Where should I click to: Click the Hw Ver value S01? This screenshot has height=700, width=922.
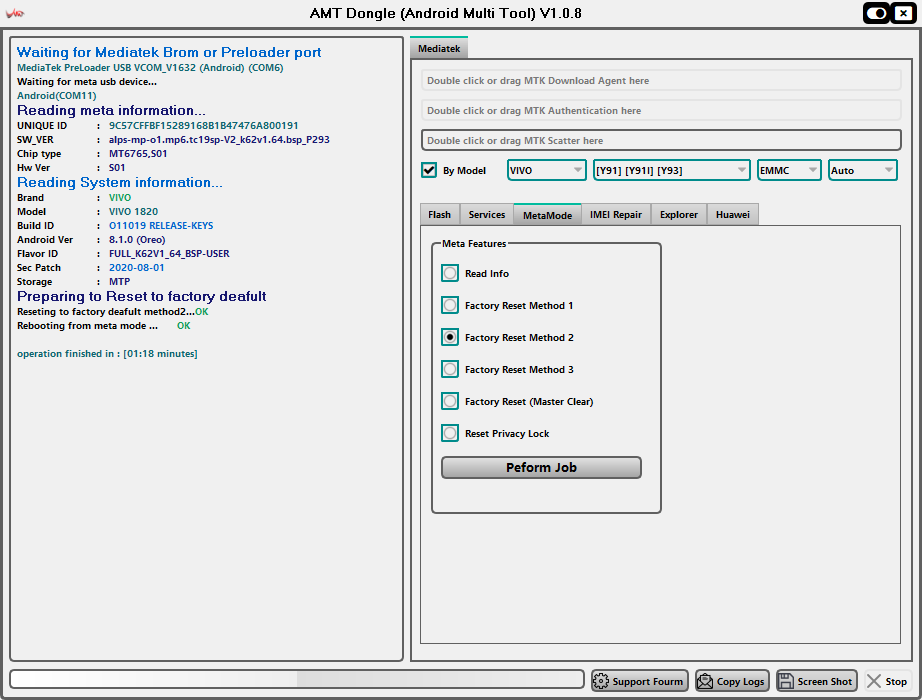click(117, 168)
